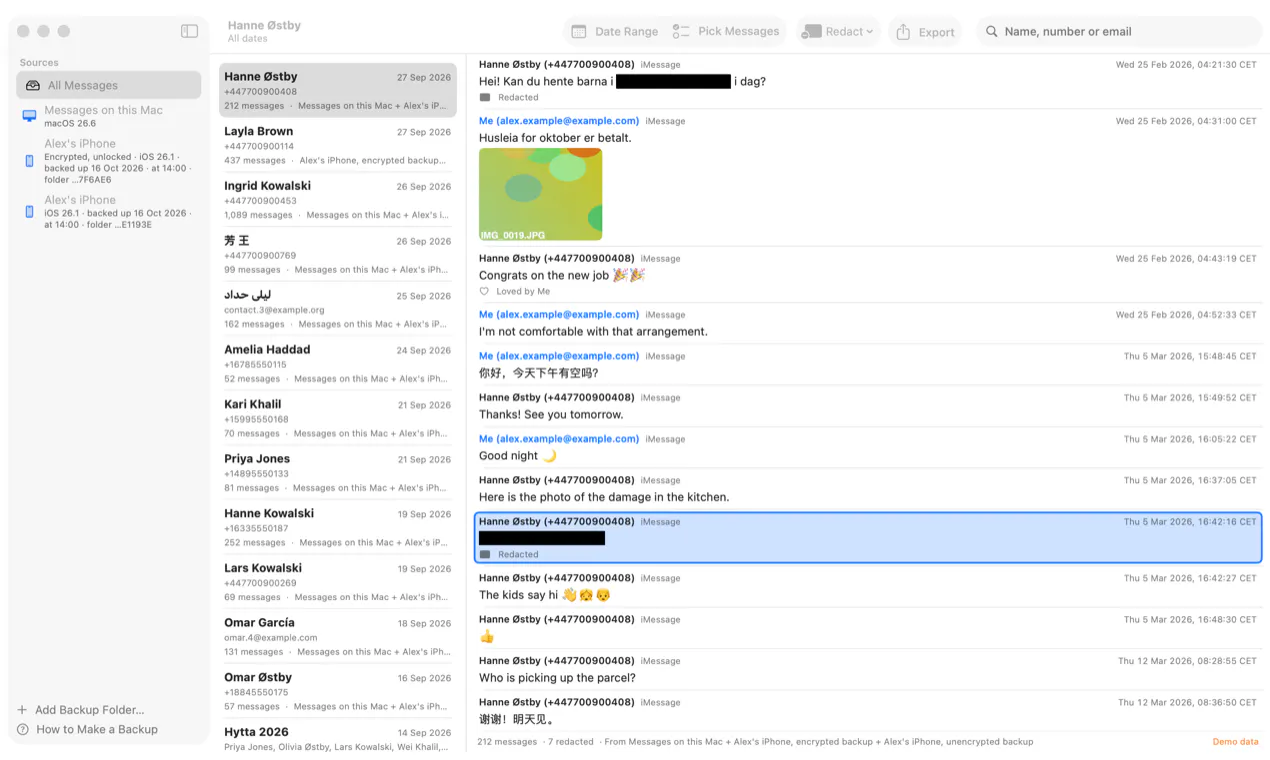The image size is (1270, 760).
Task: Click the Redacted tag under "Hei! Kan du hente barna"
Action: pyautogui.click(x=509, y=98)
